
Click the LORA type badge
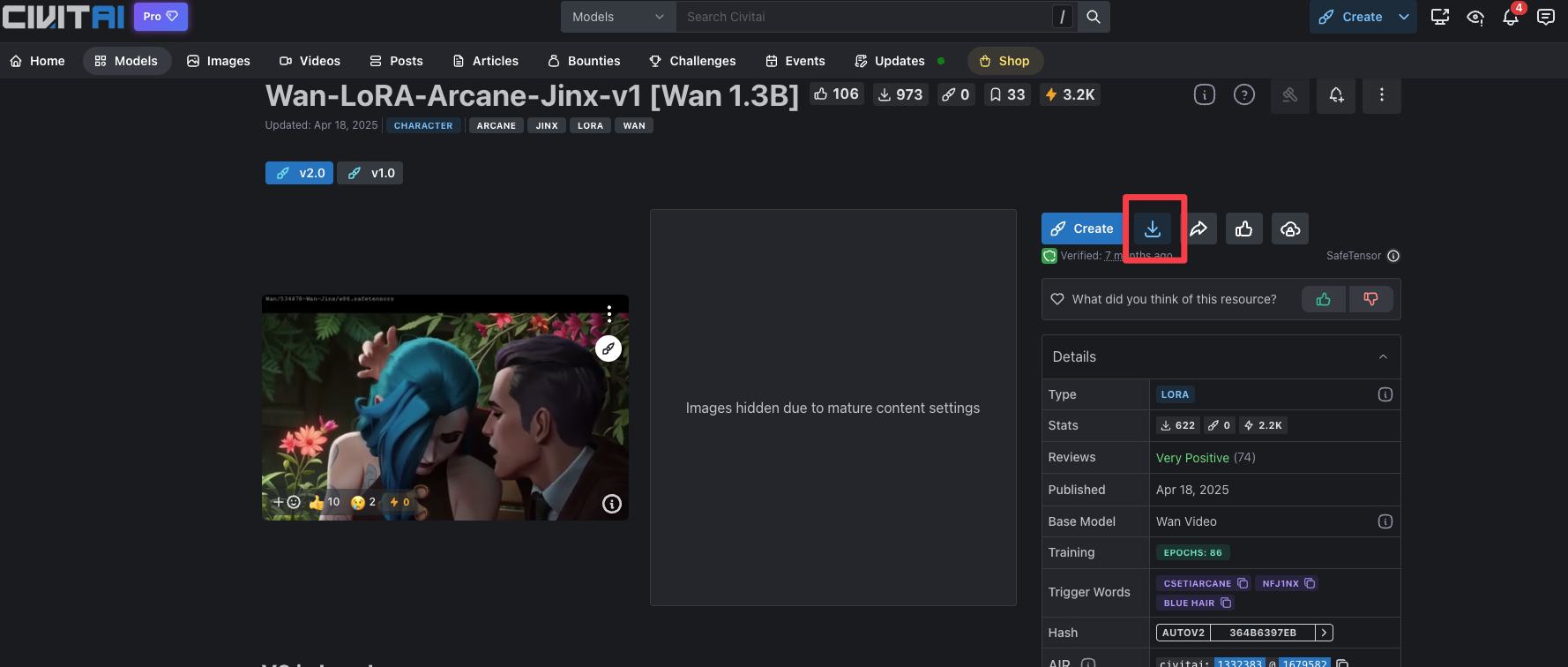pyautogui.click(x=1175, y=394)
